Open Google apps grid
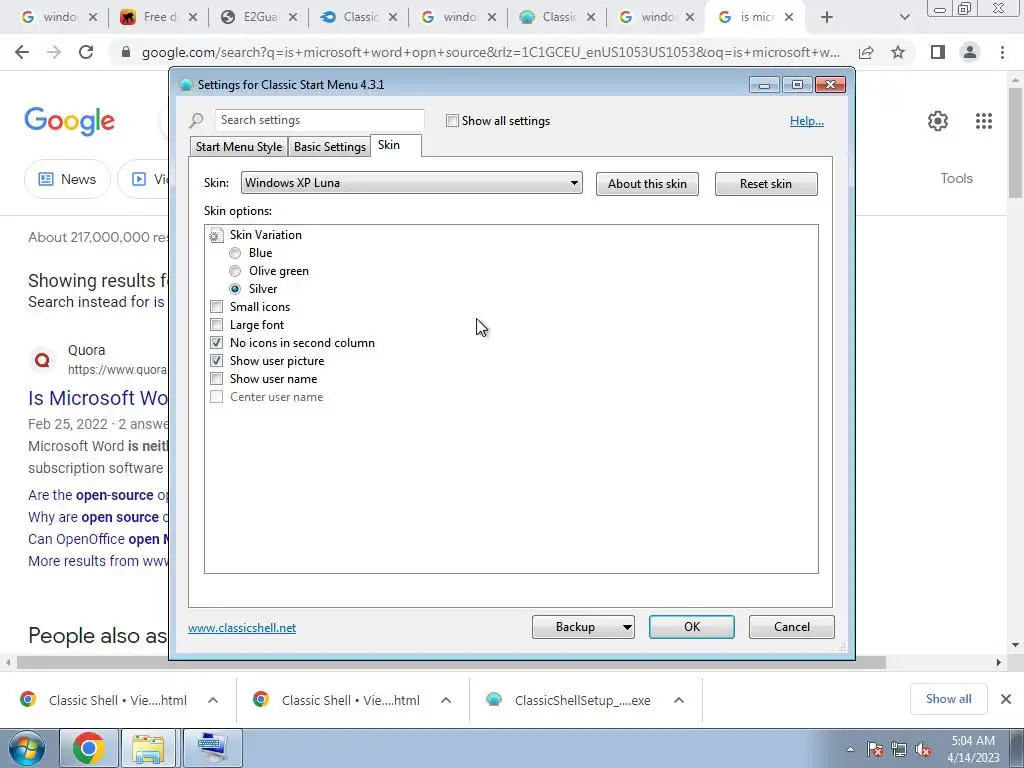The image size is (1024, 768). pos(984,121)
